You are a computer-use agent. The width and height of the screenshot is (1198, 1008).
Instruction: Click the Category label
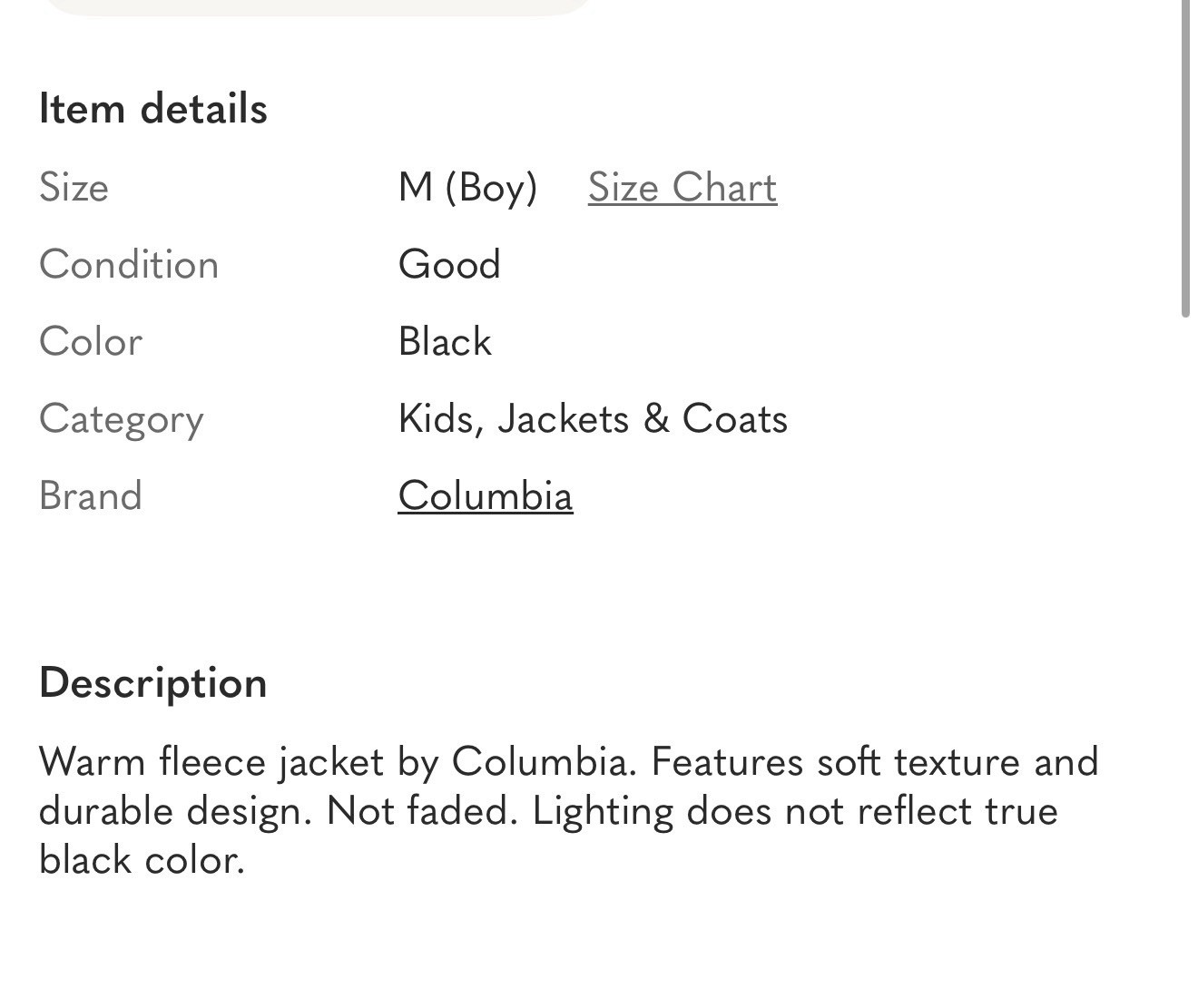(122, 419)
